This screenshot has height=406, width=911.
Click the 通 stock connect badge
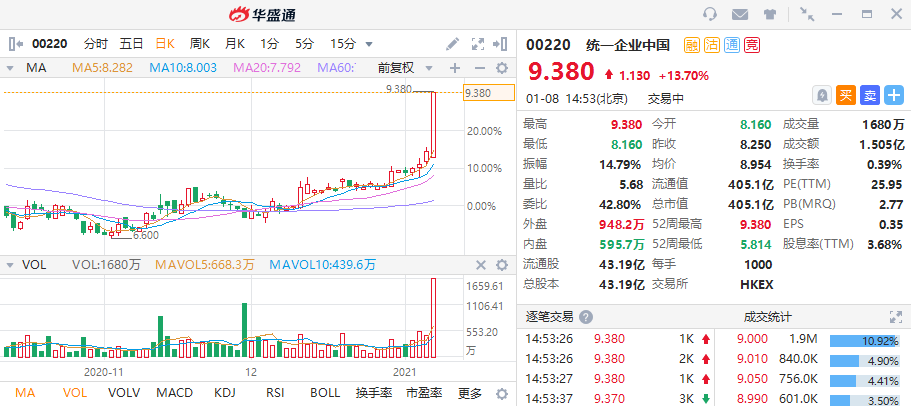coord(731,45)
